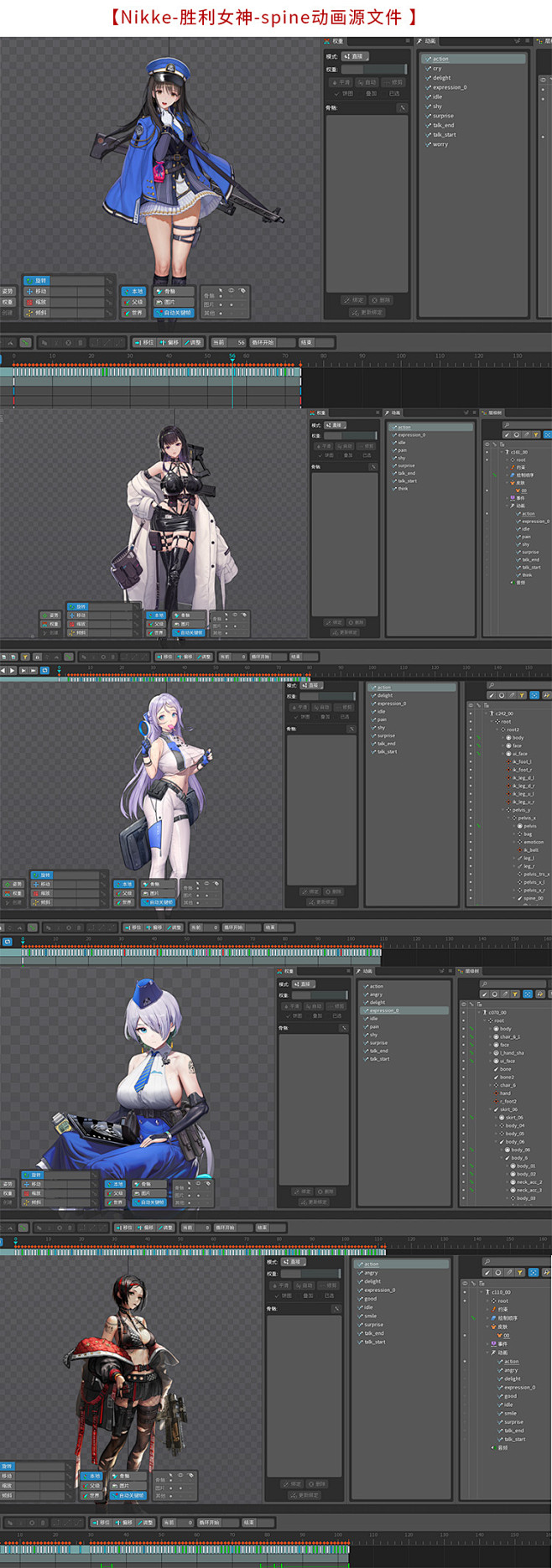
Task: Click the slot icon next to chair_6_1
Action: [x=497, y=1036]
